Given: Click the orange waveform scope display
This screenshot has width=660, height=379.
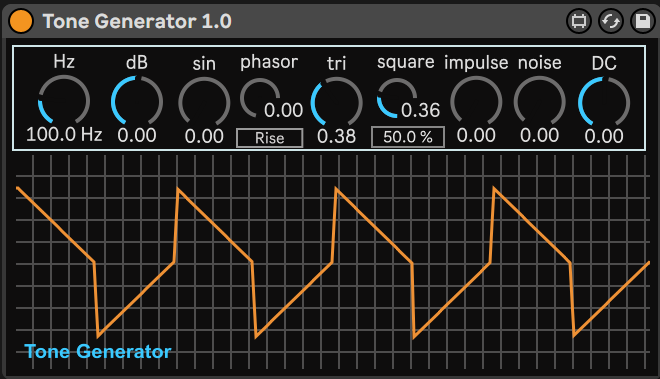Looking at the screenshot, I should [x=333, y=262].
